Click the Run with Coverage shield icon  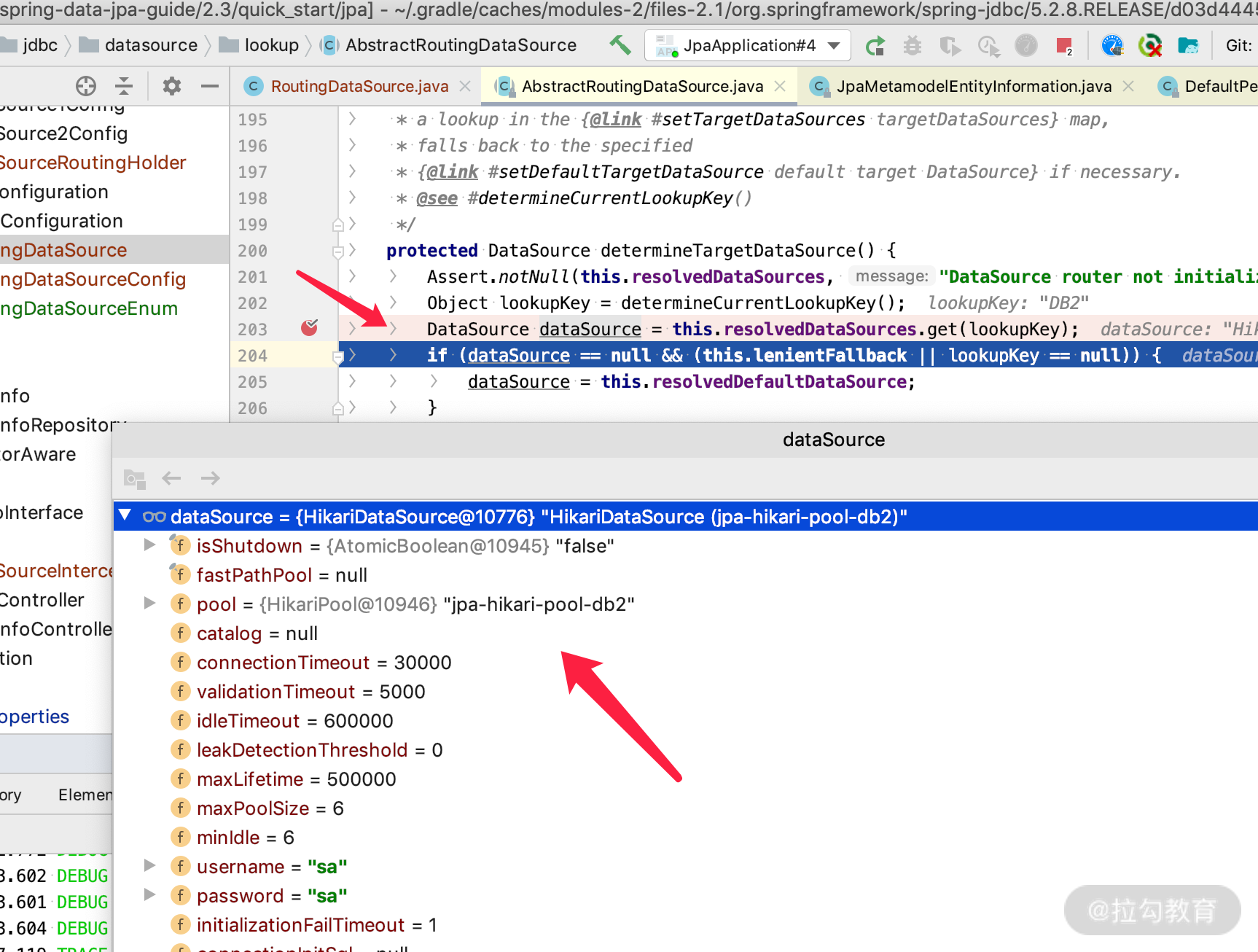[950, 46]
